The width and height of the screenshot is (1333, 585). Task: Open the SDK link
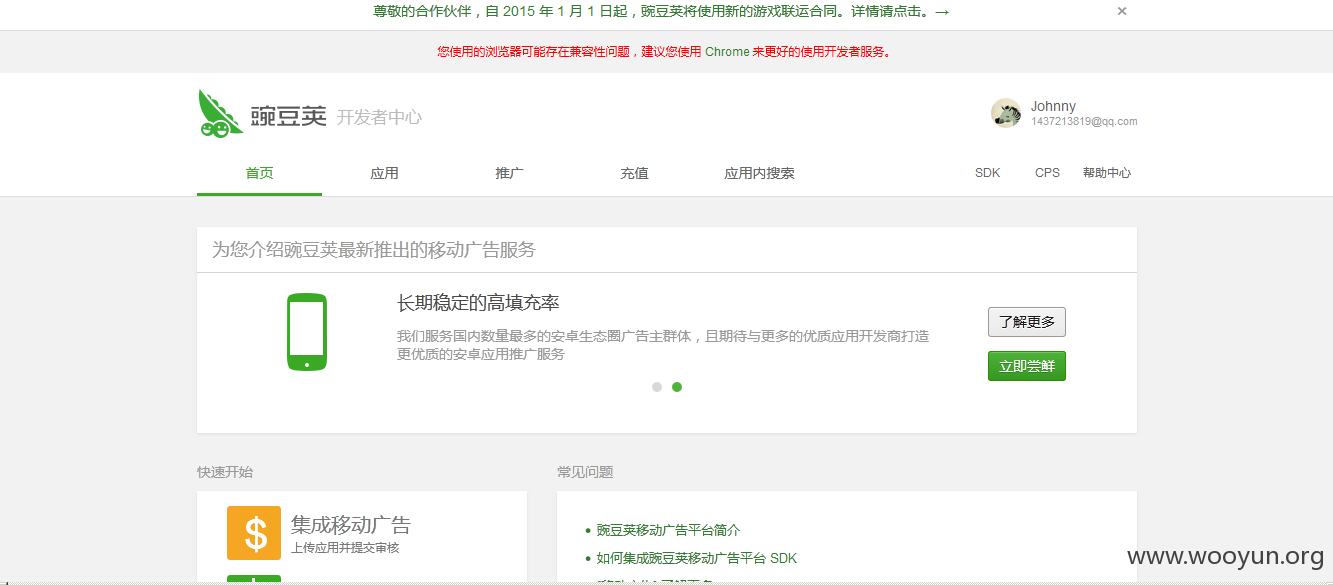(x=987, y=173)
